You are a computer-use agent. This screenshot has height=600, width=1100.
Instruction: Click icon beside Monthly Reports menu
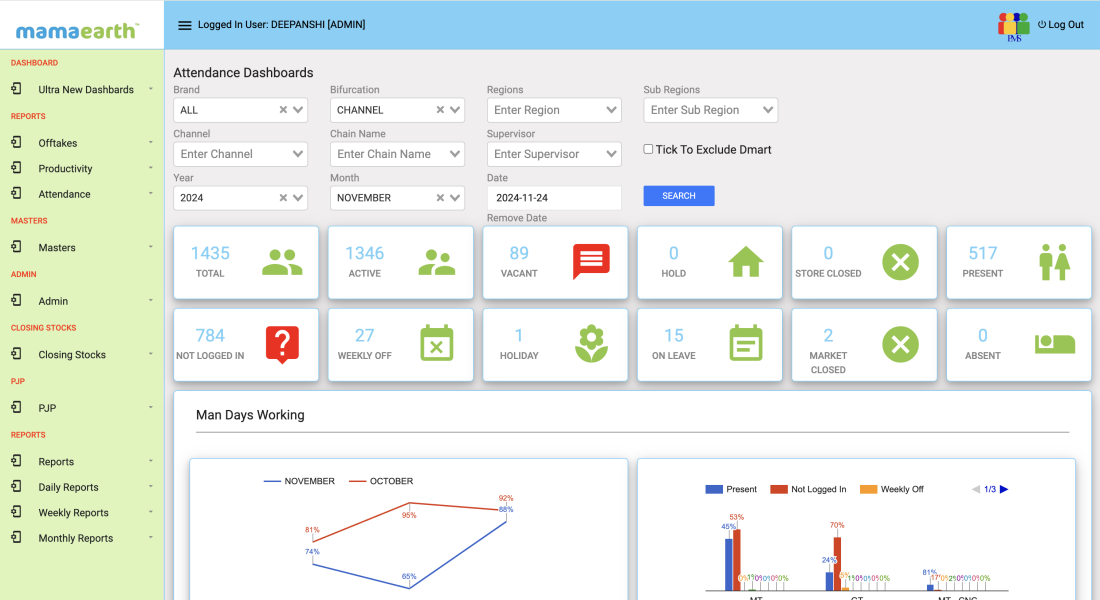pos(16,537)
